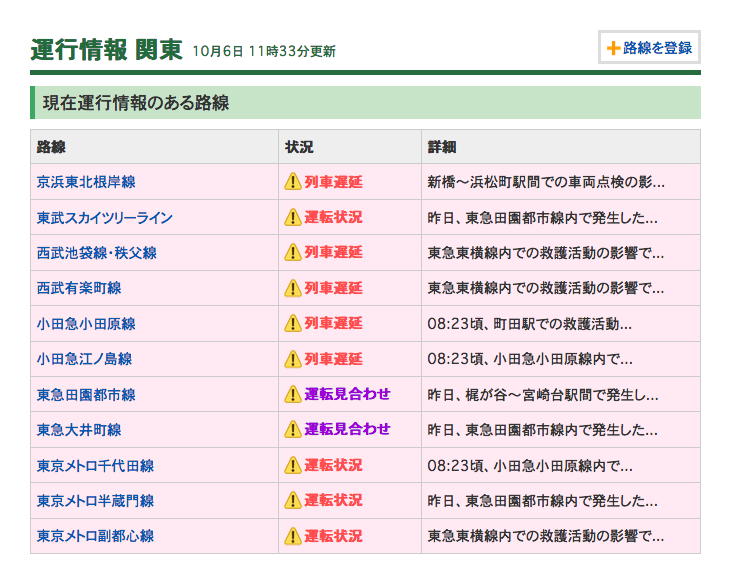This screenshot has height=584, width=731.
Task: Click the plus icon in 路線を登録
Action: click(613, 48)
